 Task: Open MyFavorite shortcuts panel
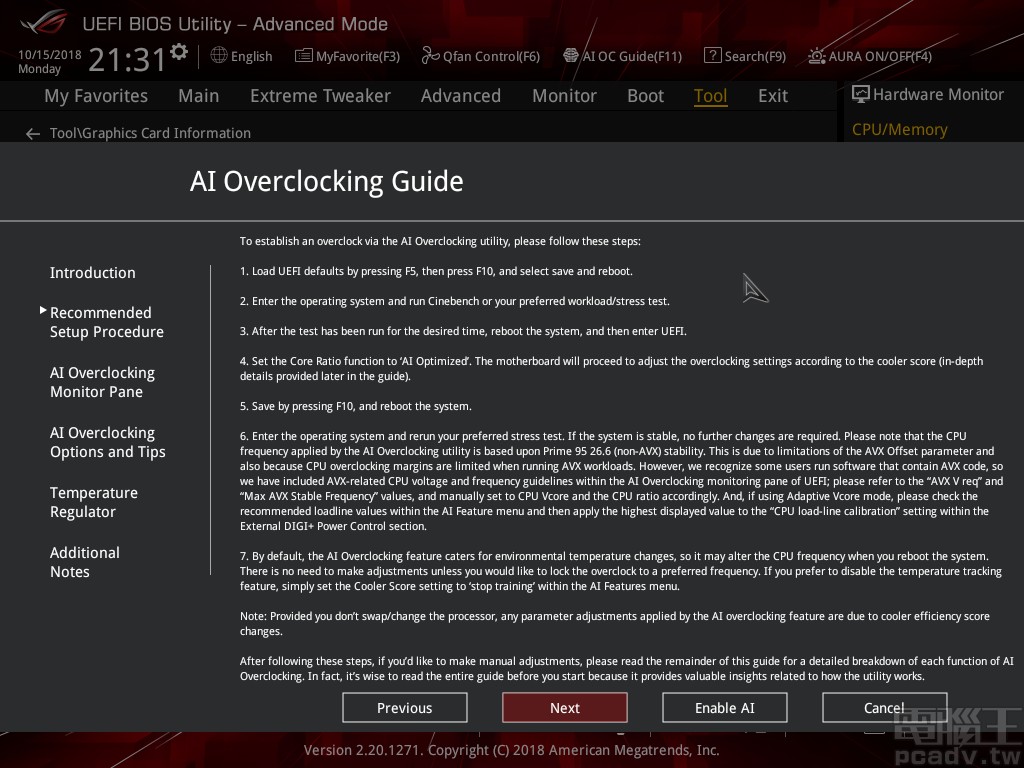(346, 56)
